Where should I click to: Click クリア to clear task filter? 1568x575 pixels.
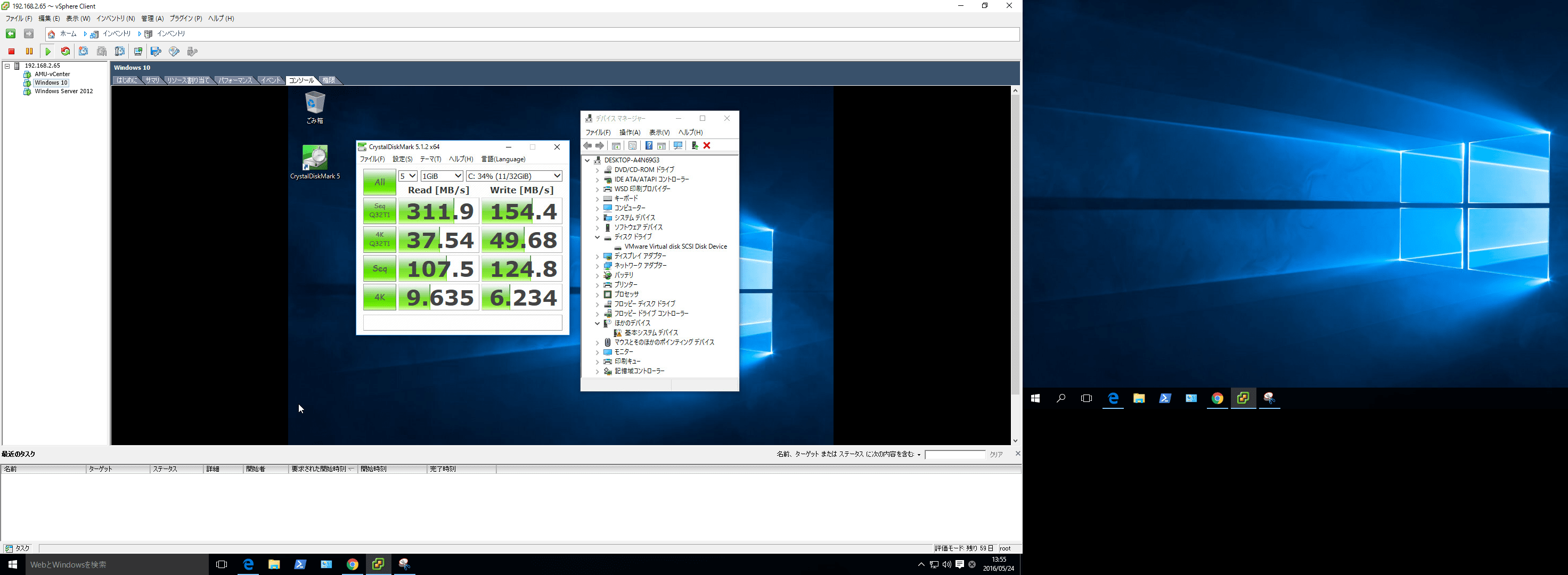(x=996, y=455)
